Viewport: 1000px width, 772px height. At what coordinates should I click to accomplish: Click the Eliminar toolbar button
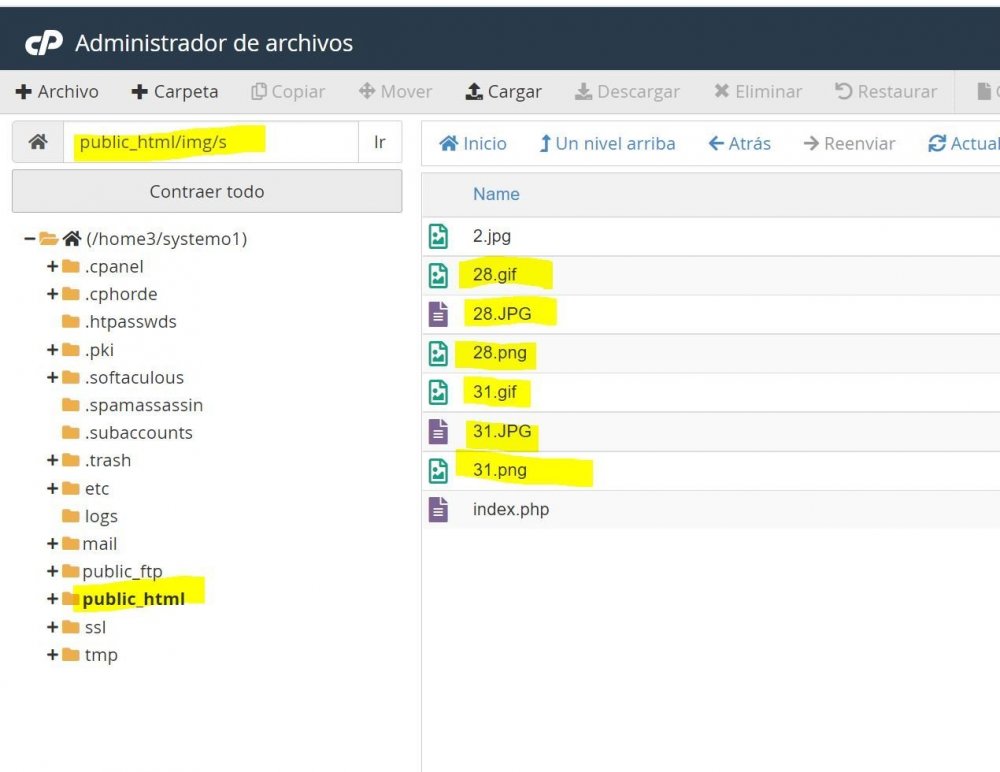point(758,91)
